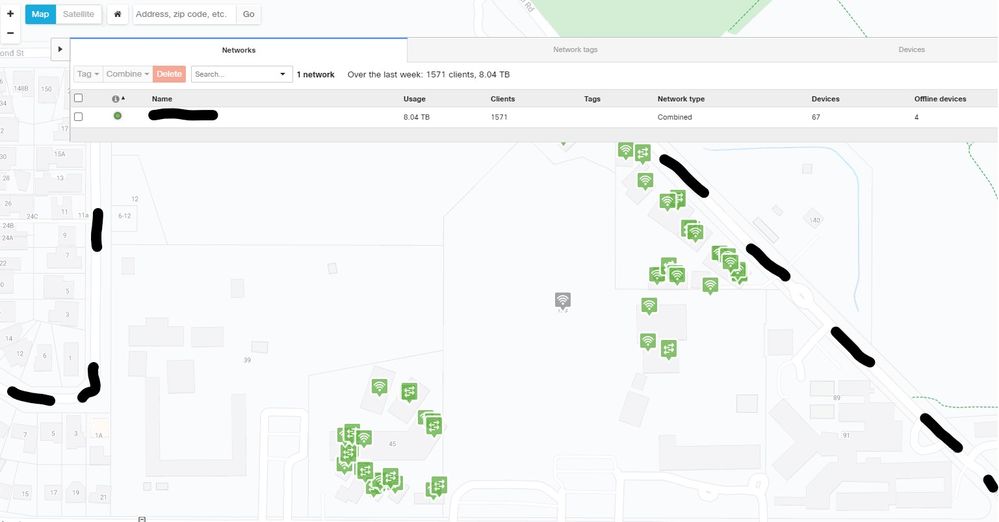
Task: Open the Tag dropdown
Action: pyautogui.click(x=87, y=74)
